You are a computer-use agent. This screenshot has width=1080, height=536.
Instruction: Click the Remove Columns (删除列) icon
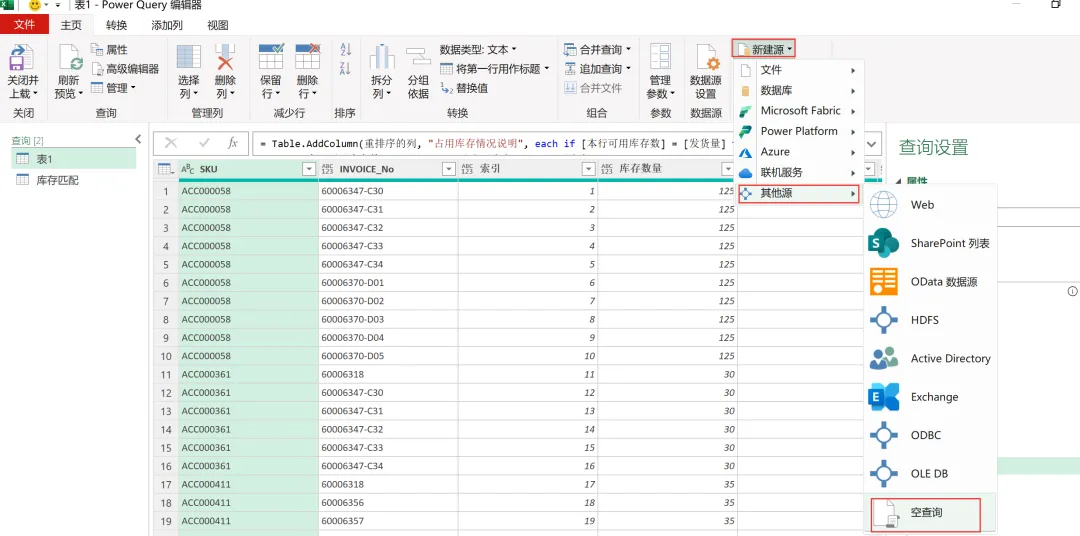(225, 56)
